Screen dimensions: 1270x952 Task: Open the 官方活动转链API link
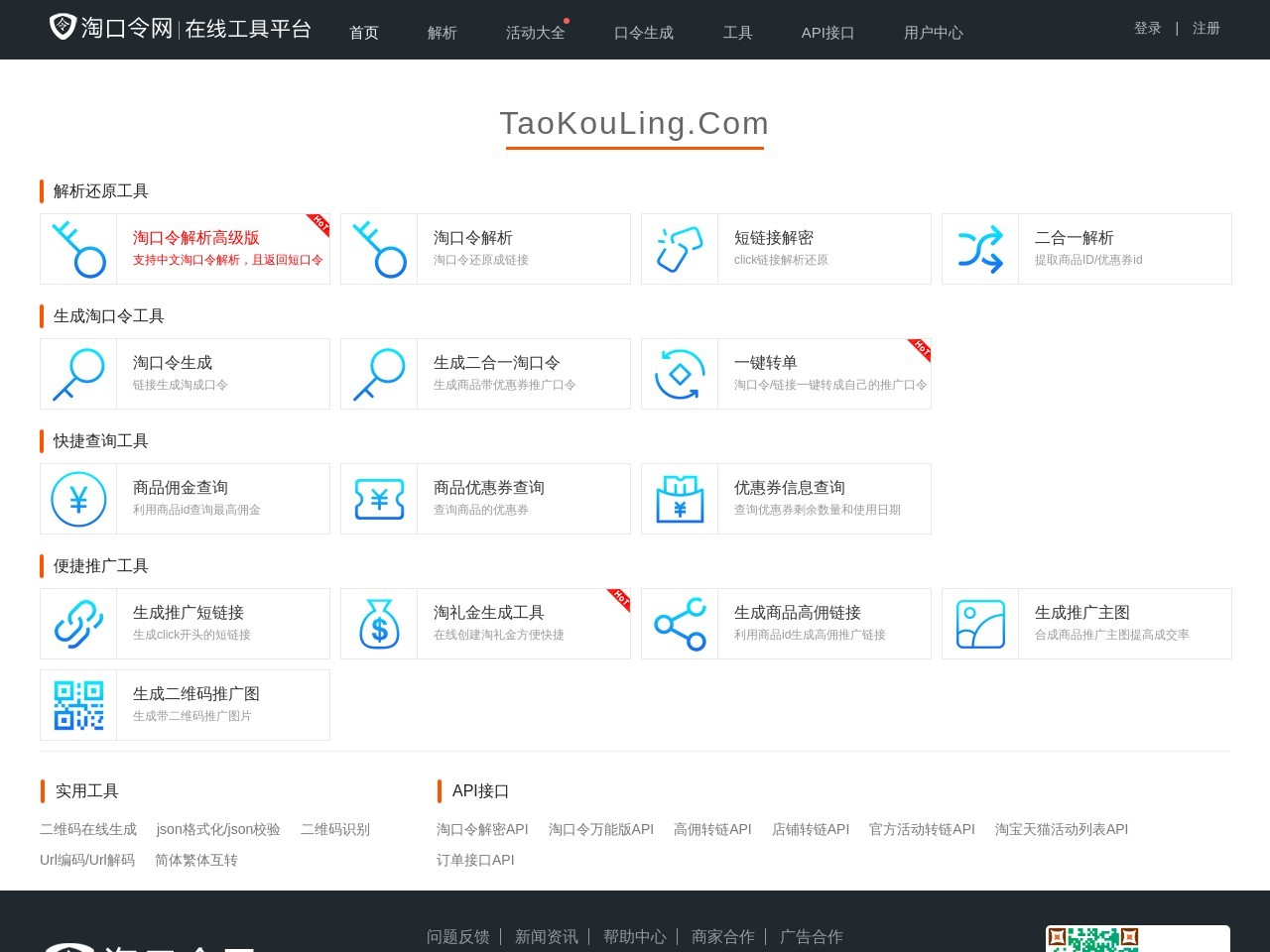(x=922, y=829)
